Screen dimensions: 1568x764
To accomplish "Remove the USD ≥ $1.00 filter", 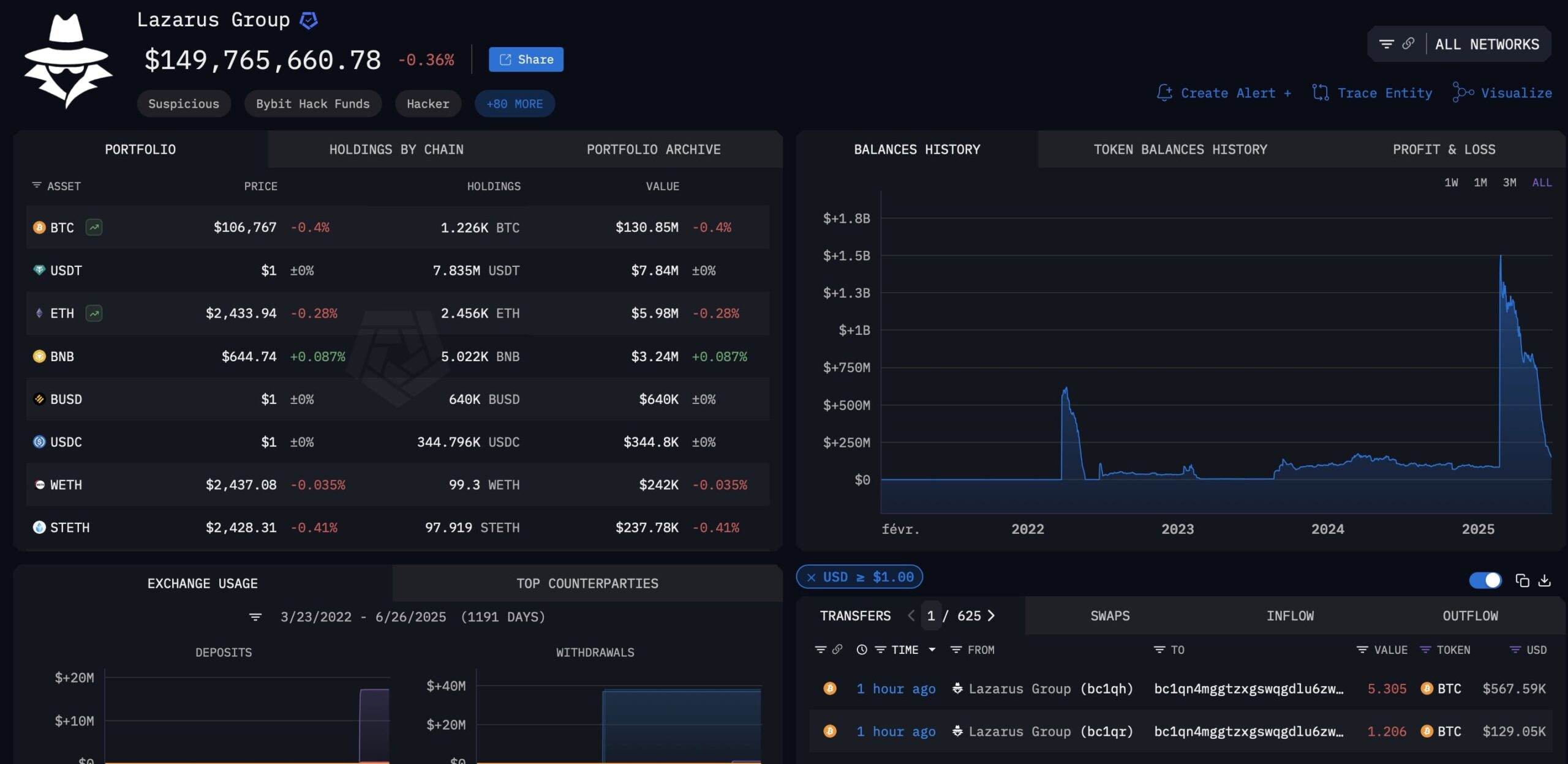I will coord(811,577).
